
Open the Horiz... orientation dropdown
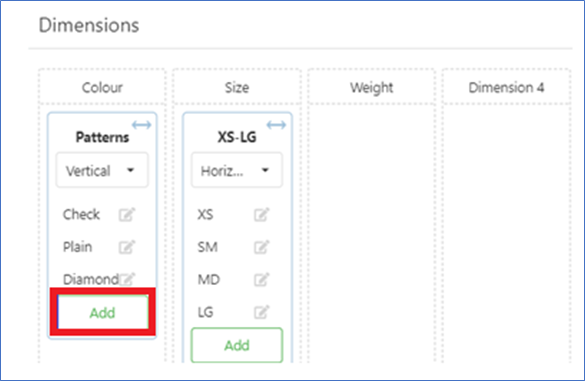[237, 170]
